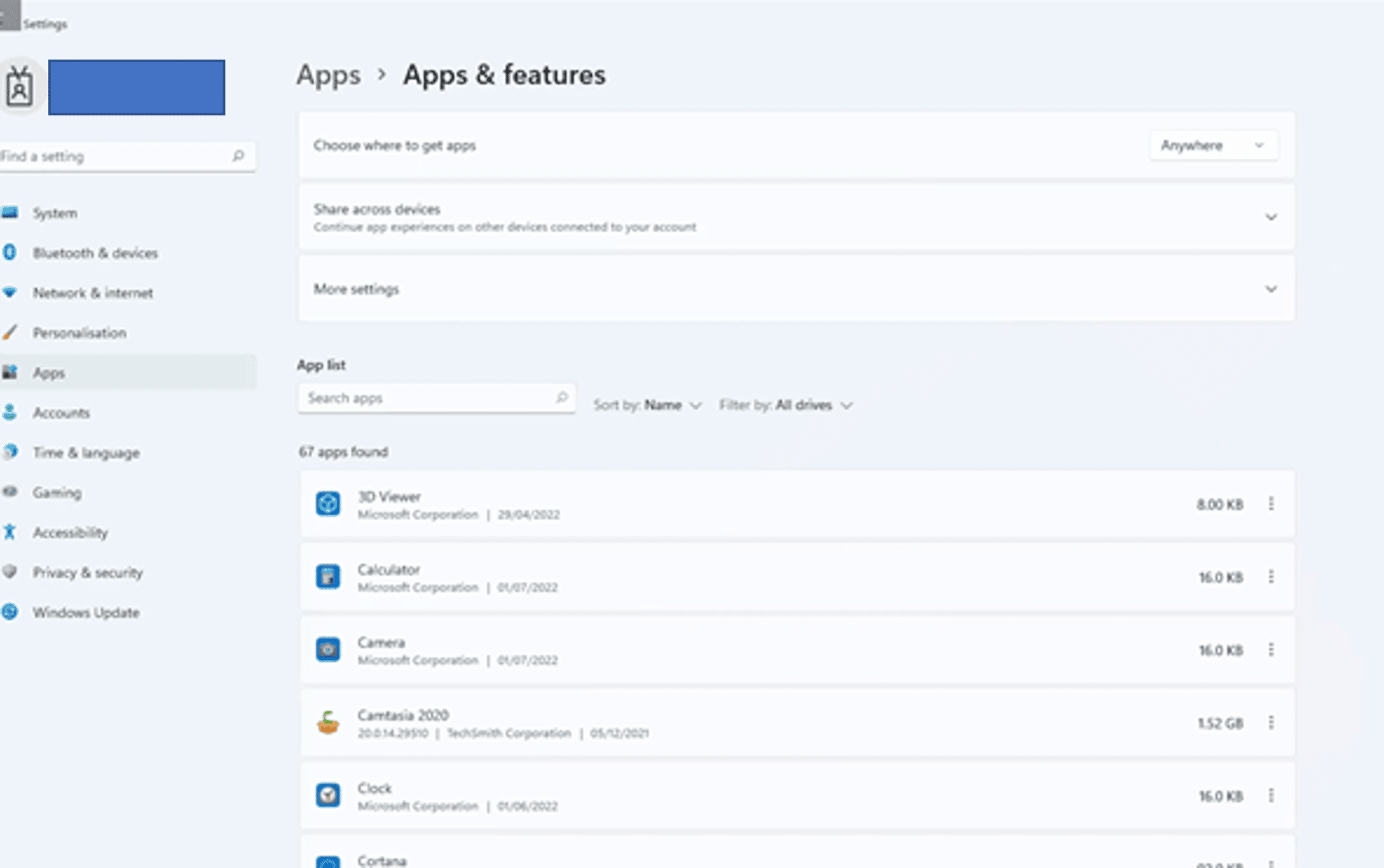Open Windows Update in the sidebar
The image size is (1384, 868).
click(86, 613)
